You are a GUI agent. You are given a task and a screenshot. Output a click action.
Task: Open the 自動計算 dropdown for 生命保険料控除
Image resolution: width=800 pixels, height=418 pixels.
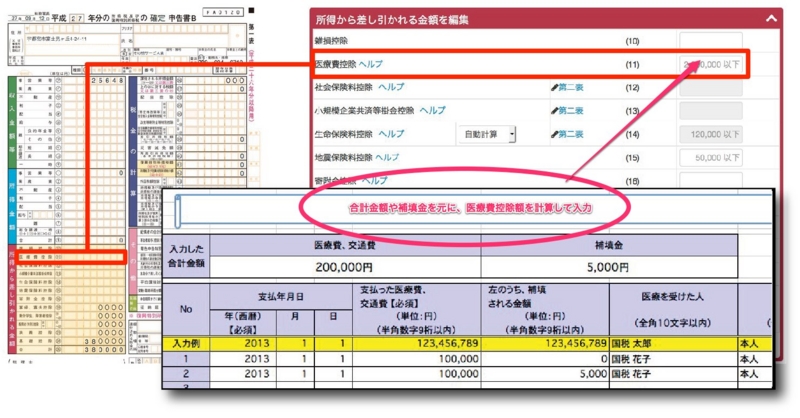point(488,134)
